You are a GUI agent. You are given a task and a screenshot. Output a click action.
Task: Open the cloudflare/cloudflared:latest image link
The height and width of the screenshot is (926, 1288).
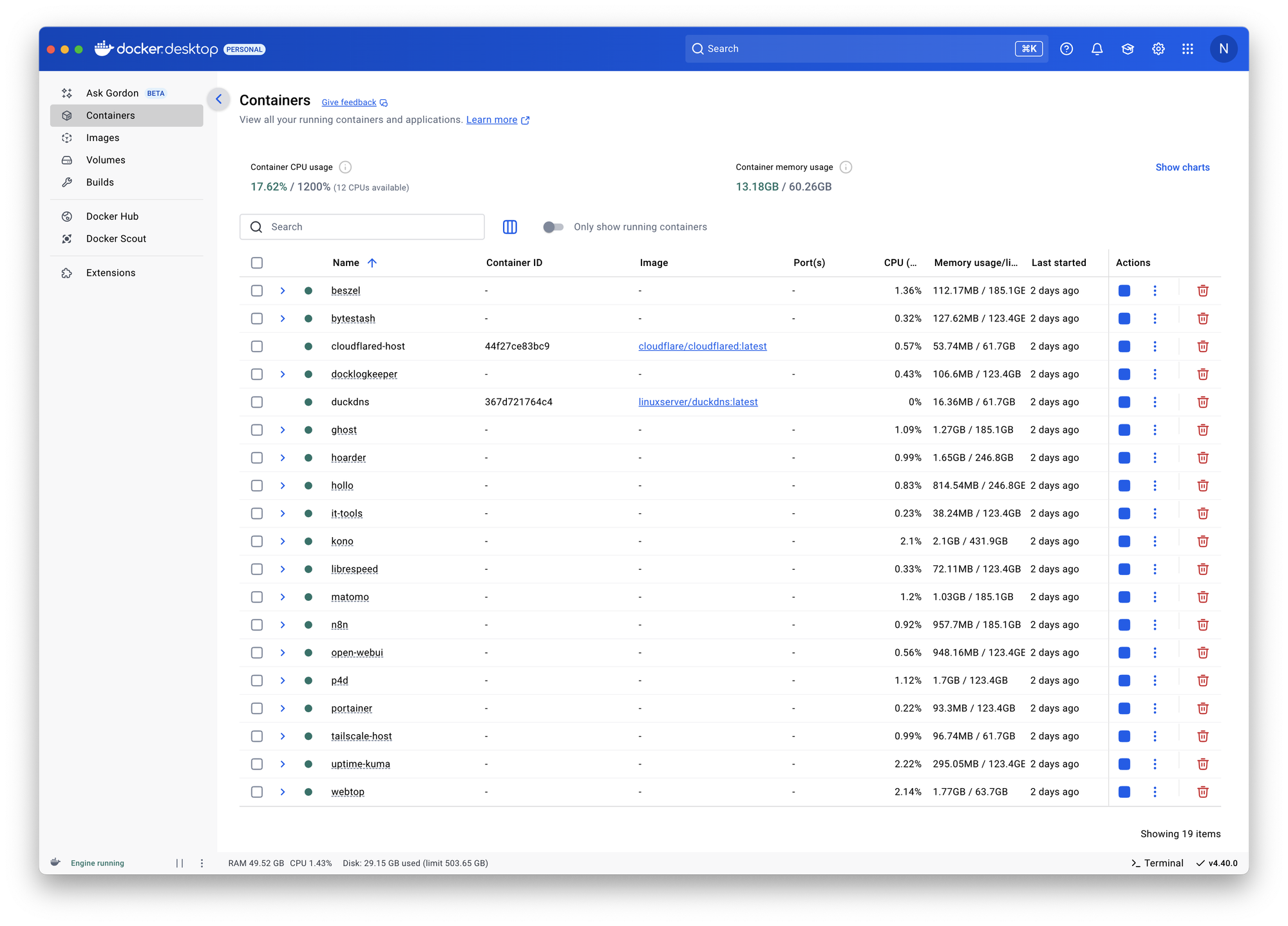(x=703, y=346)
